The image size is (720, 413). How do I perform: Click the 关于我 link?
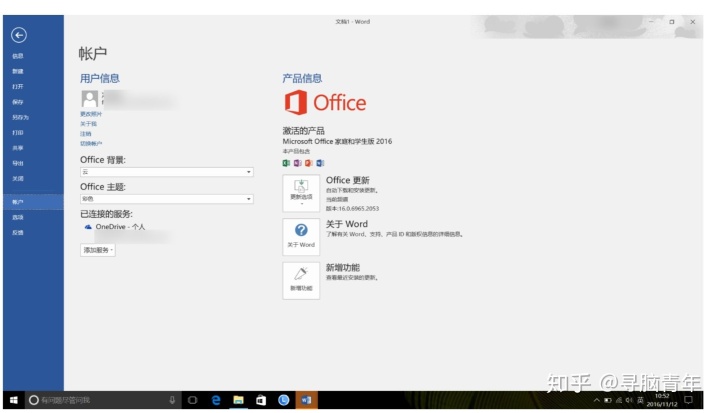pyautogui.click(x=88, y=124)
